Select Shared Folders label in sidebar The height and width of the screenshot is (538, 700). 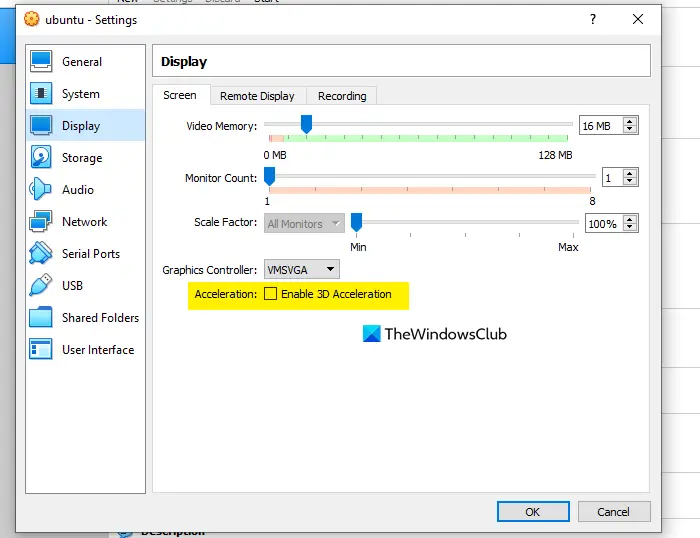click(100, 318)
